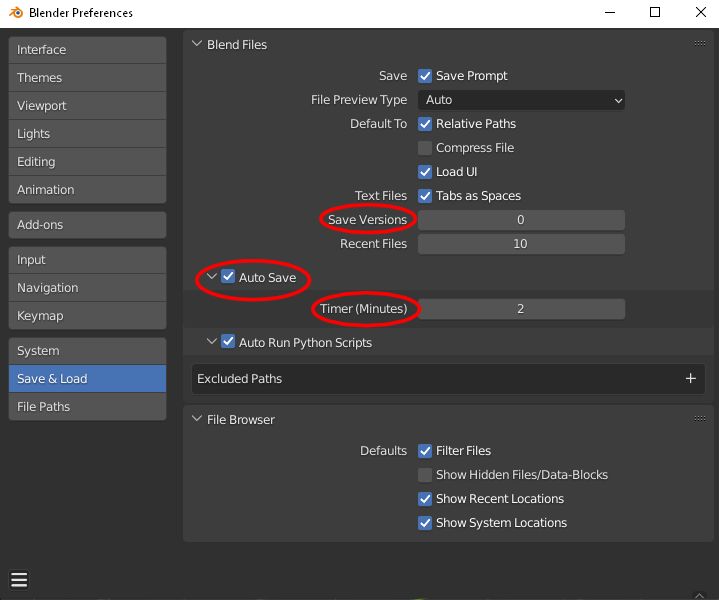This screenshot has height=600, width=719.
Task: Collapse the File Browser panel
Action: (197, 419)
